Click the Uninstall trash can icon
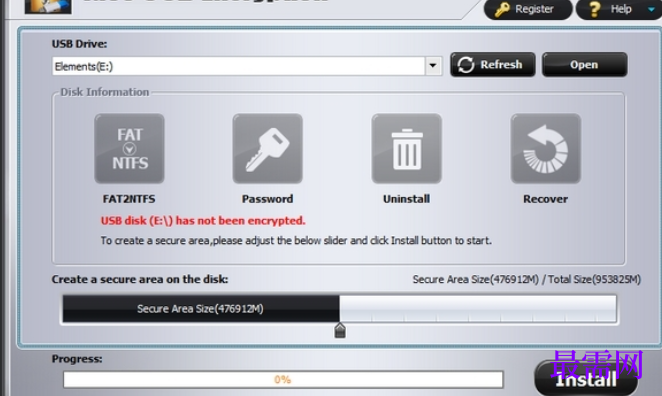The width and height of the screenshot is (662, 396). click(x=407, y=149)
